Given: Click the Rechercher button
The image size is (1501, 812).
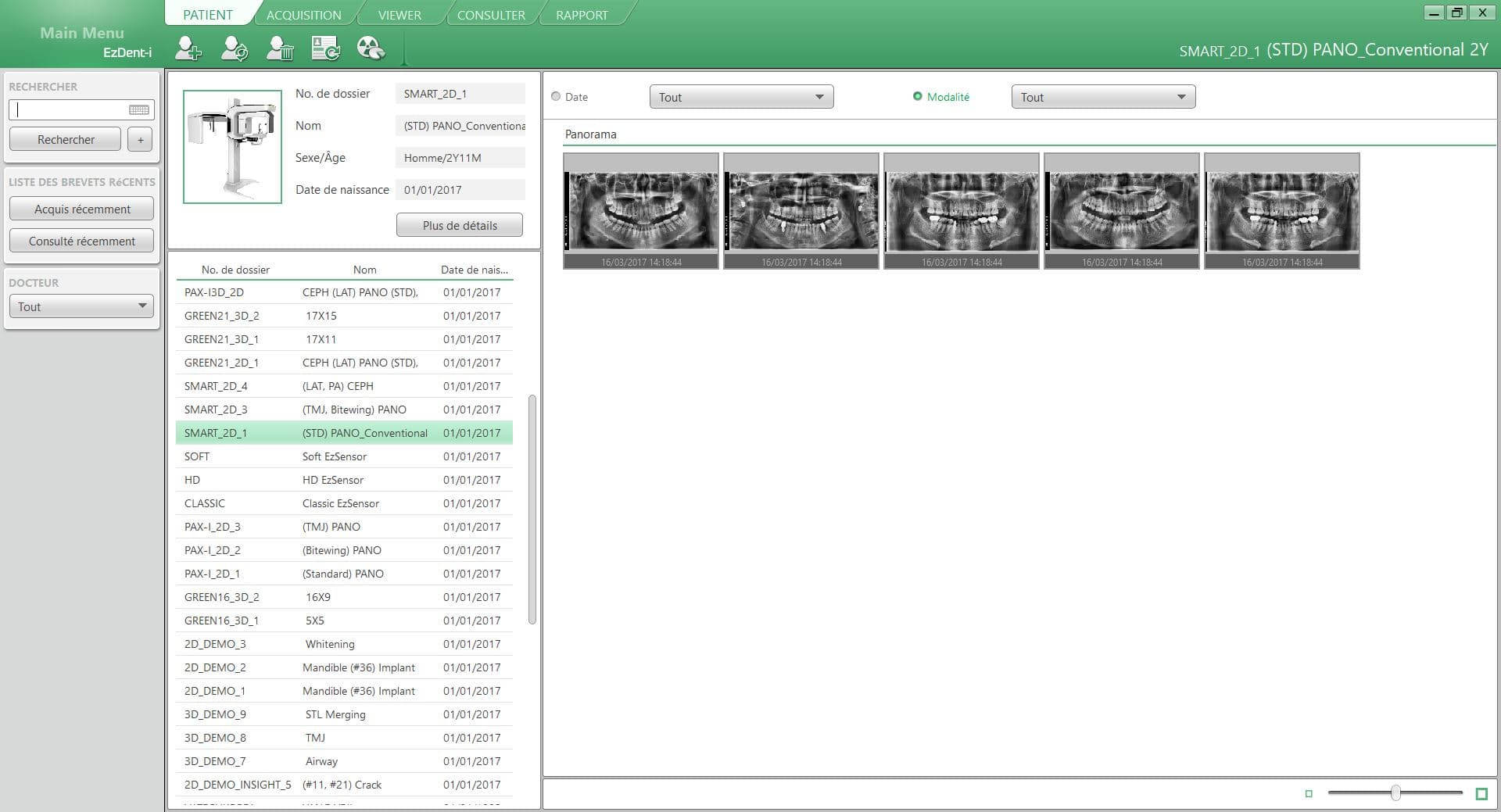Looking at the screenshot, I should (x=66, y=139).
